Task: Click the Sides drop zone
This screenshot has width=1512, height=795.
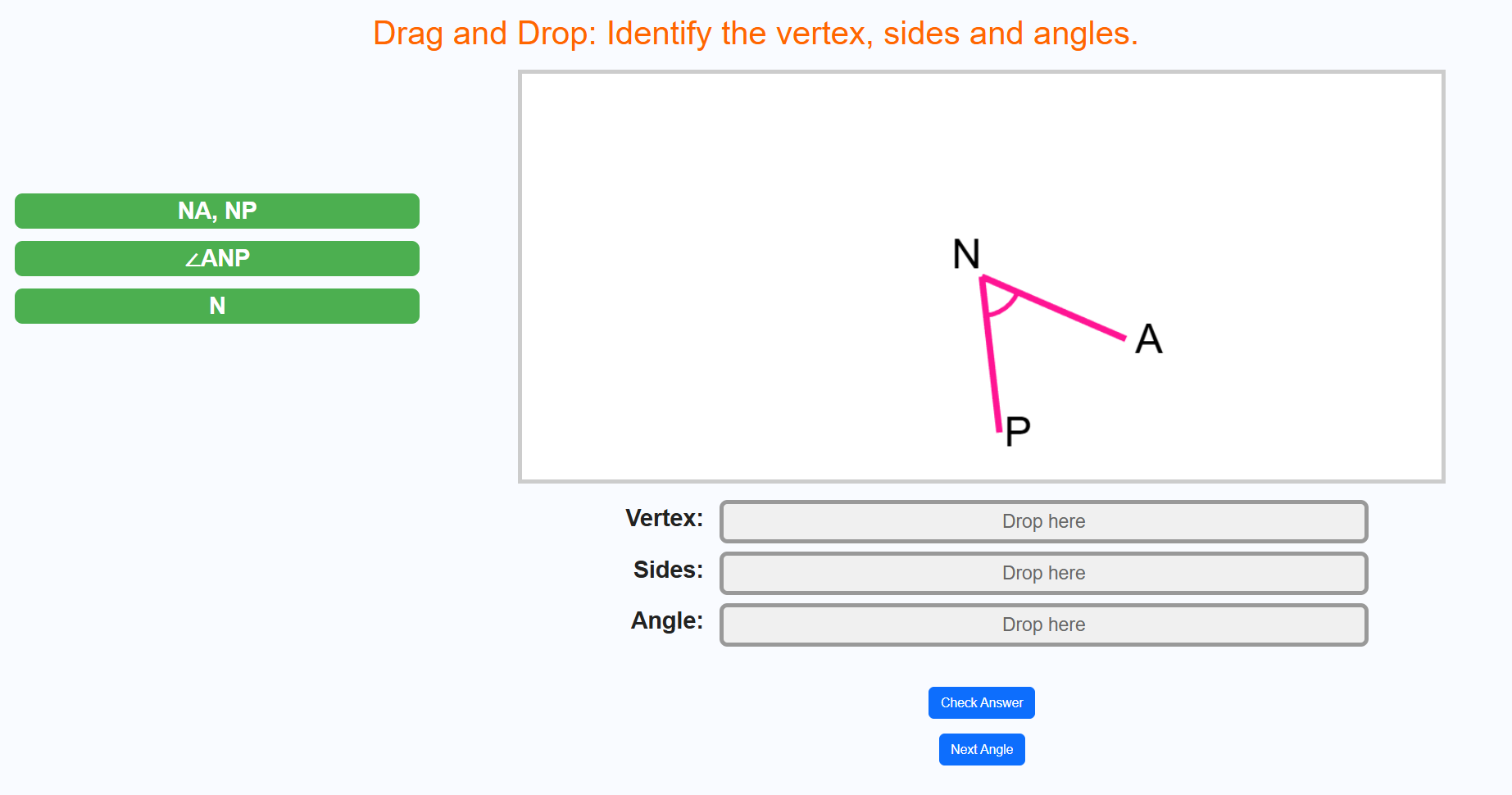Action: pyautogui.click(x=1043, y=573)
